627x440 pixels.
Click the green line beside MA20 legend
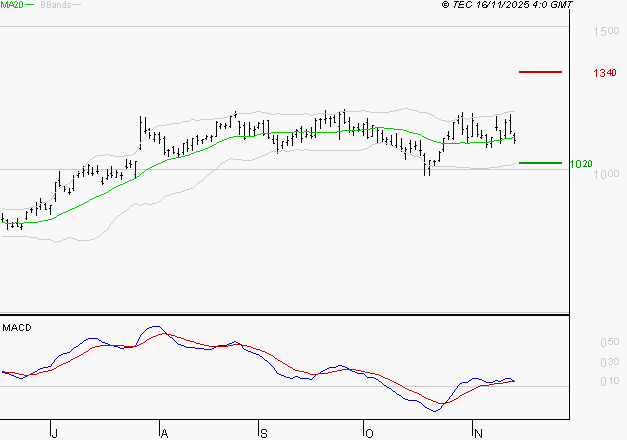click(x=30, y=5)
